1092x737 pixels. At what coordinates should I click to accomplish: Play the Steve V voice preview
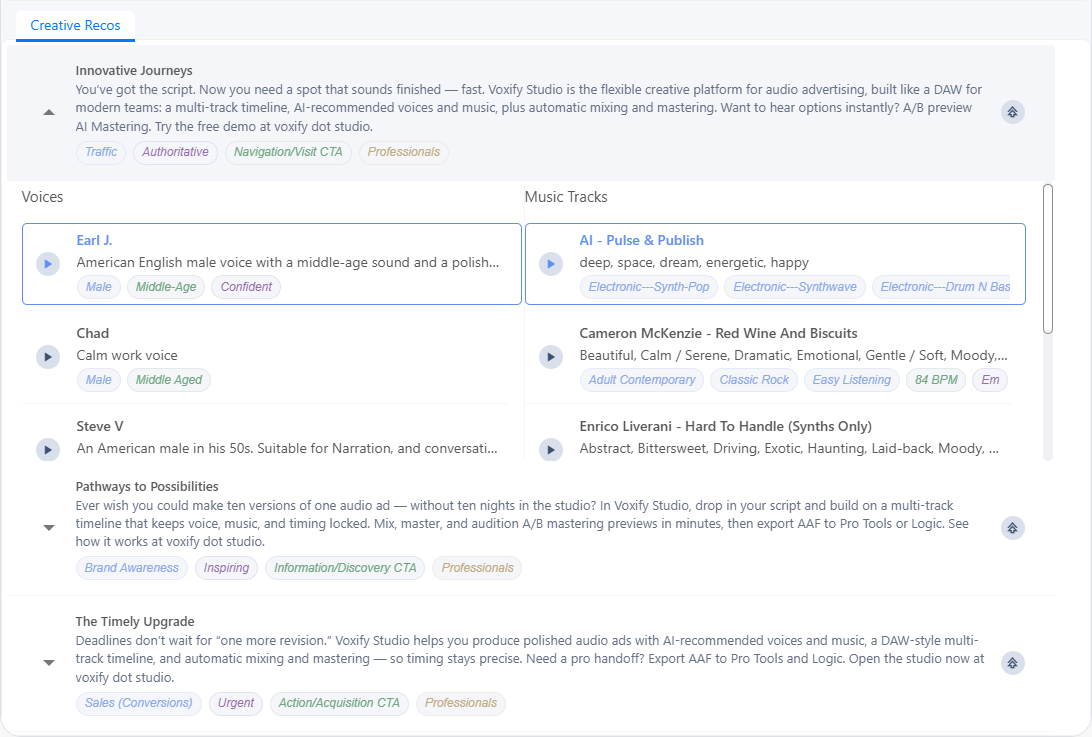(x=48, y=449)
